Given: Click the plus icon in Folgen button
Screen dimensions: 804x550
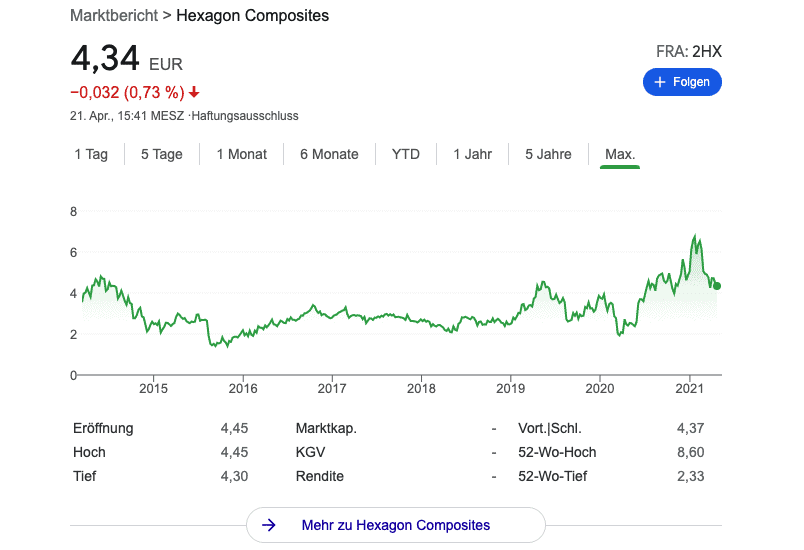Looking at the screenshot, I should click(660, 82).
